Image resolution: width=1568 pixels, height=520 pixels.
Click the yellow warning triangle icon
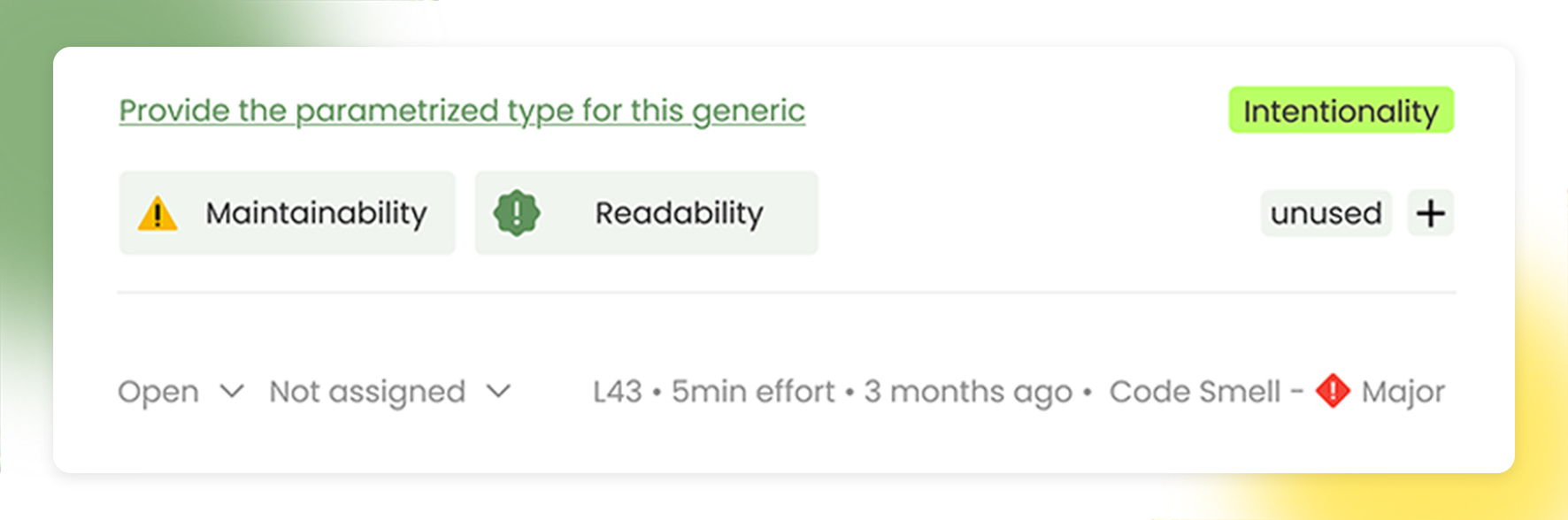click(x=158, y=214)
